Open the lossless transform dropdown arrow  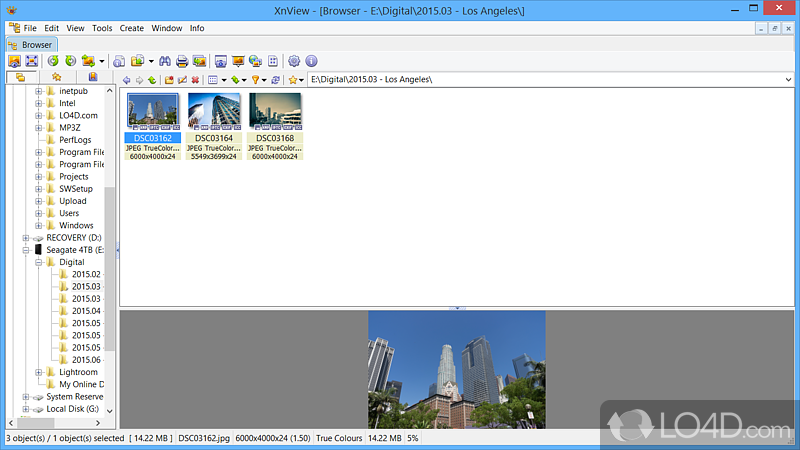pos(102,62)
